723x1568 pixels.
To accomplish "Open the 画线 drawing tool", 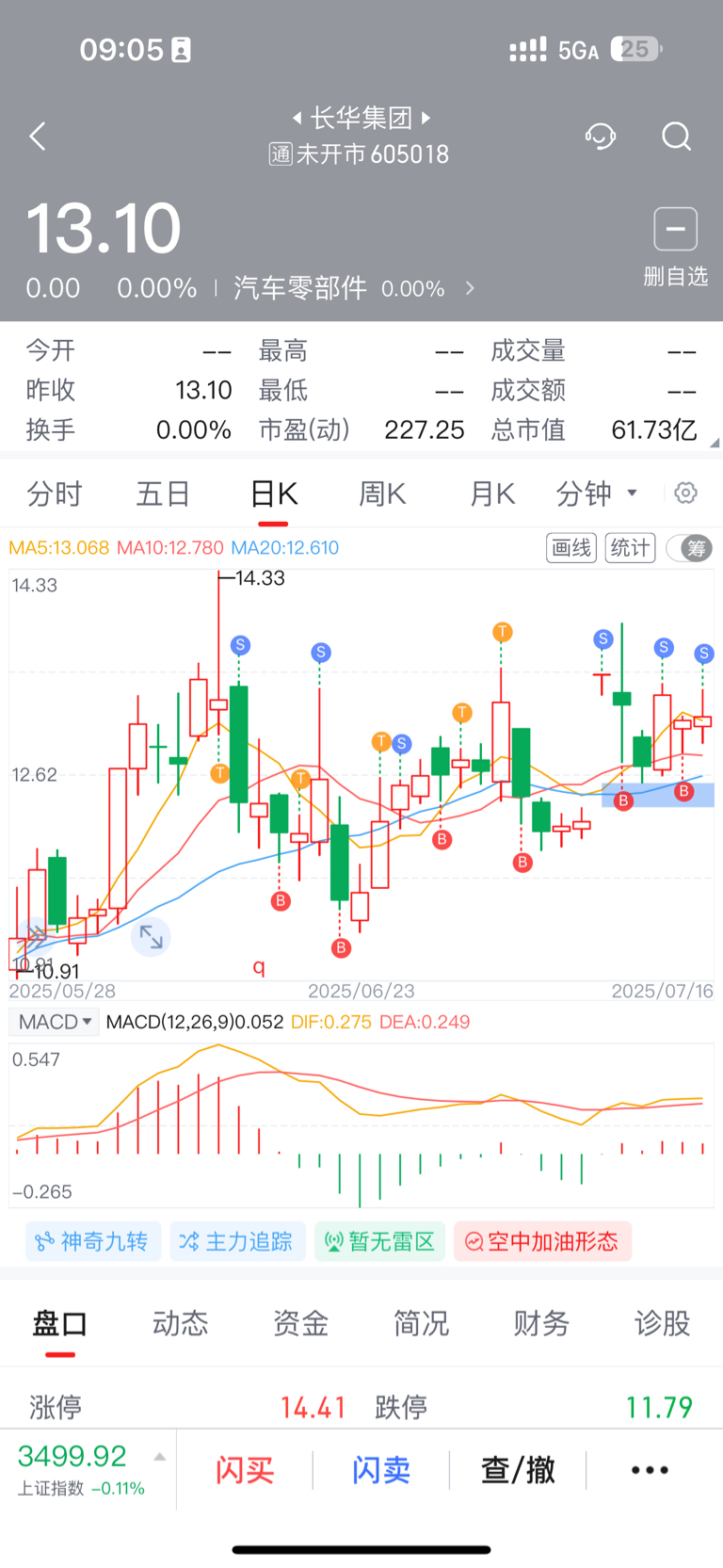I will point(571,548).
